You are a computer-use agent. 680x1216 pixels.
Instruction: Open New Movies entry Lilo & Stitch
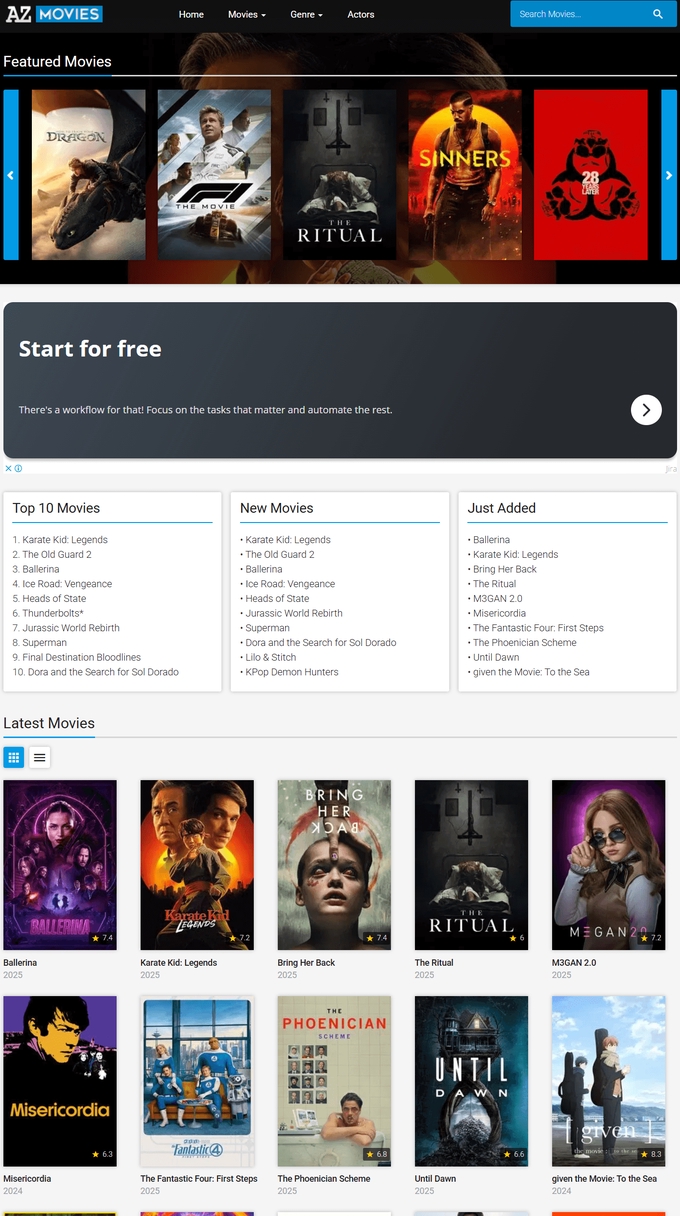tap(268, 657)
